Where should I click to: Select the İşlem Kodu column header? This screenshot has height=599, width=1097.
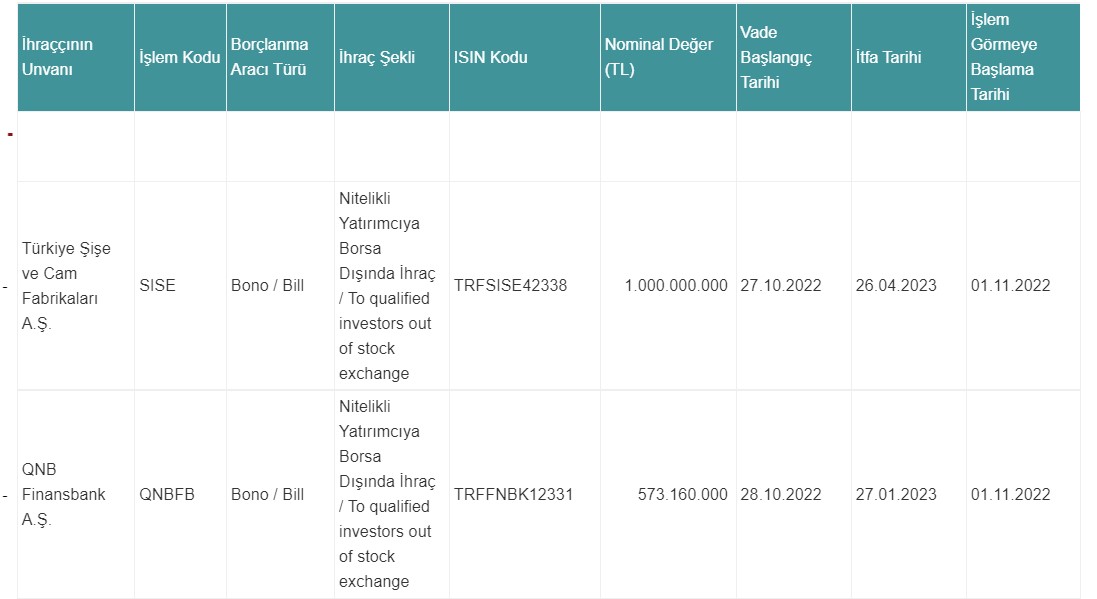click(x=180, y=57)
